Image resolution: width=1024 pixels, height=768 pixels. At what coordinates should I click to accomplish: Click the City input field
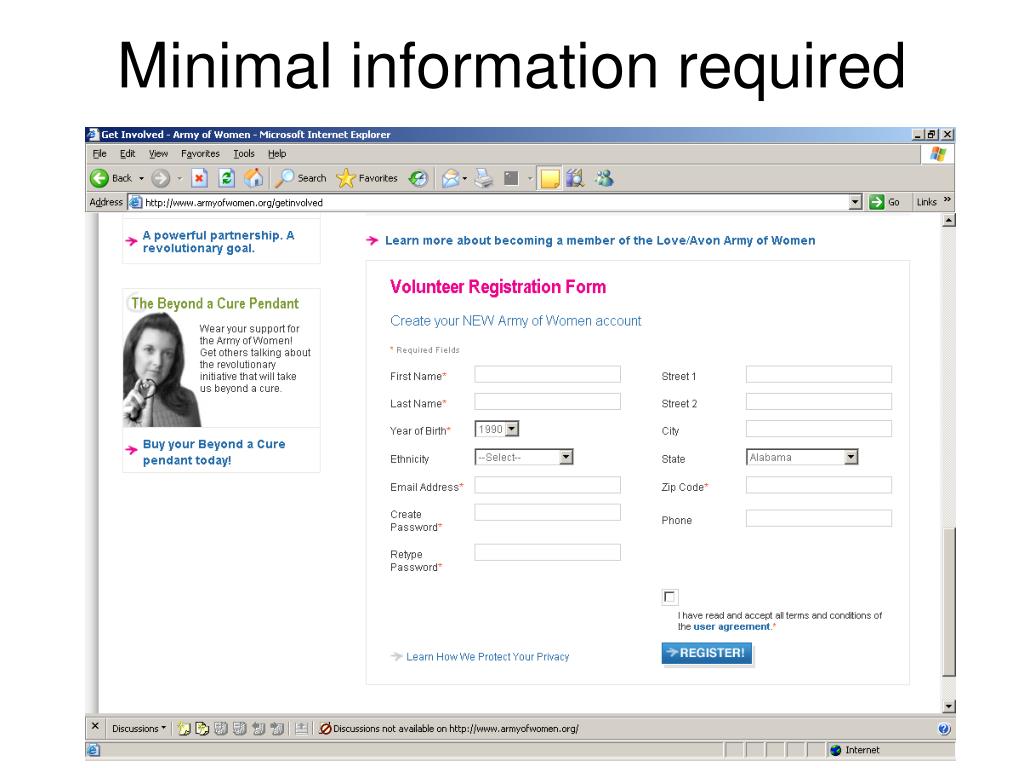coord(818,429)
